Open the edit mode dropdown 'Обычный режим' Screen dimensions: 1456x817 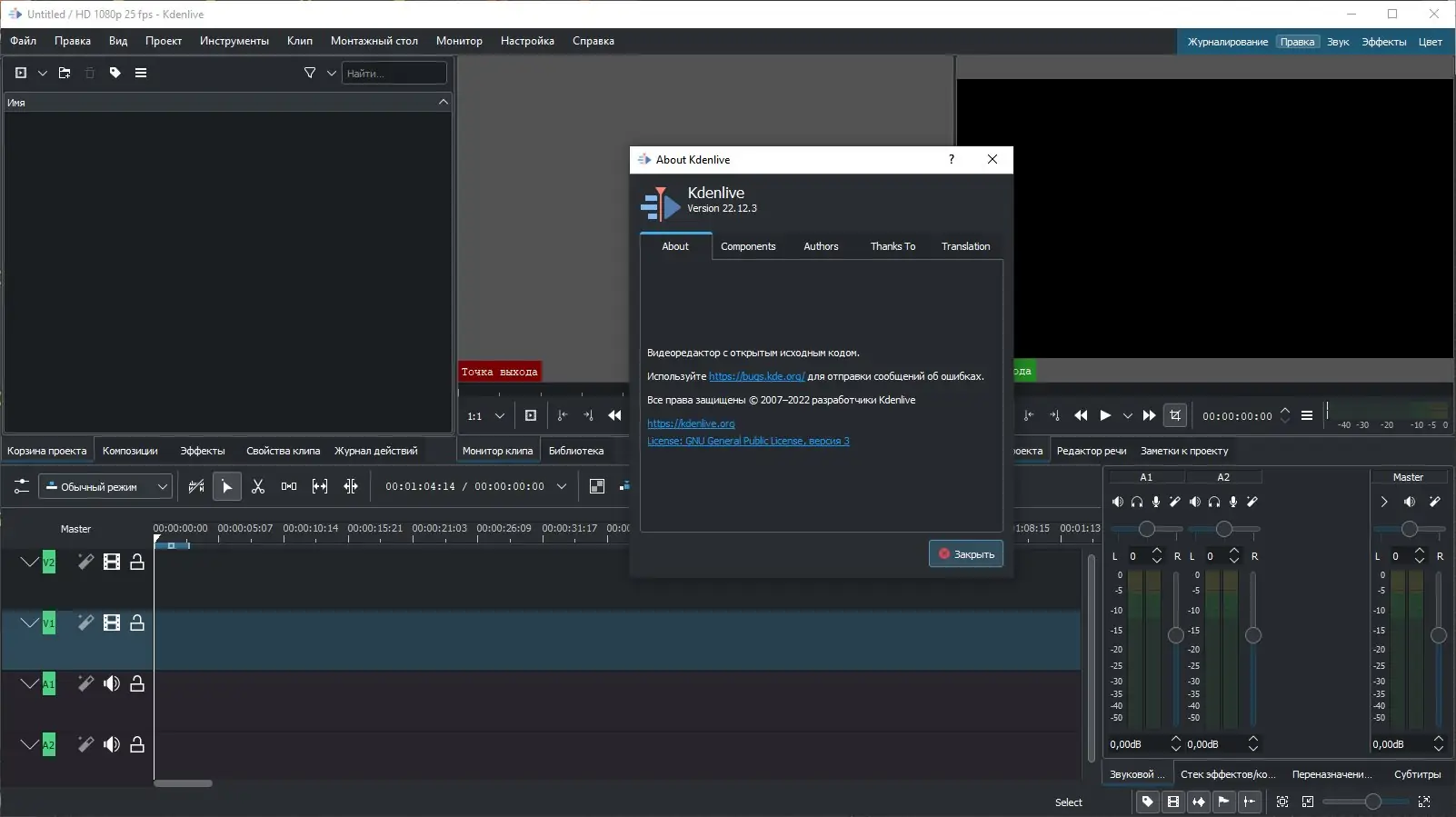pyautogui.click(x=105, y=486)
